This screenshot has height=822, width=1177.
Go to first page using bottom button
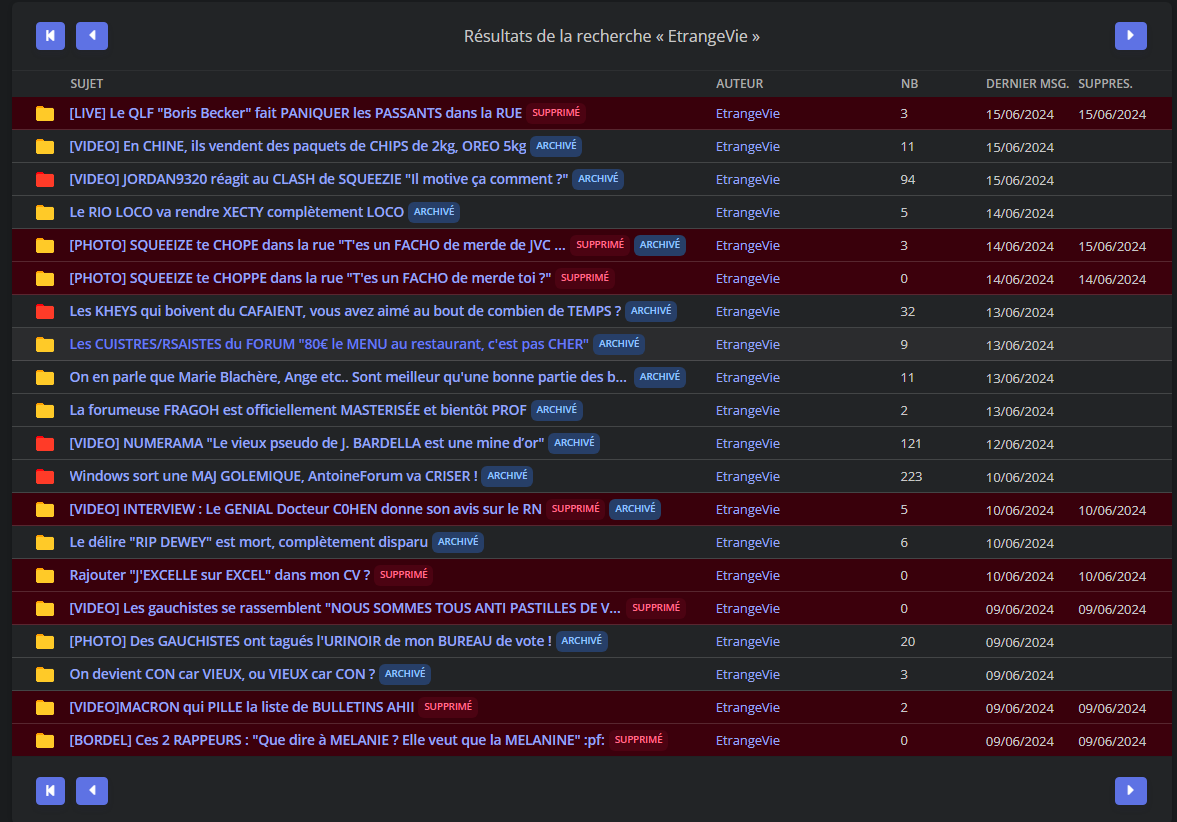tap(50, 790)
